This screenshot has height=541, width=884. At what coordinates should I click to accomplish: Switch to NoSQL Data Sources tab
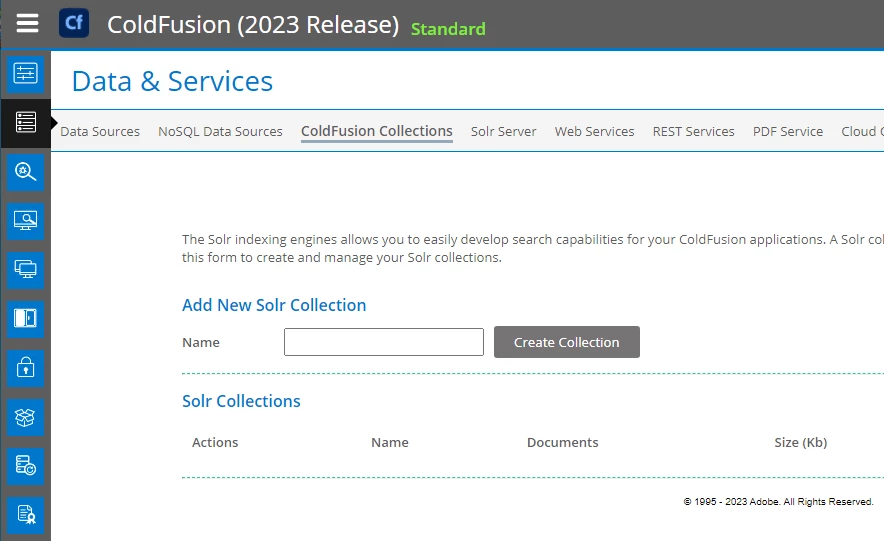coord(220,131)
